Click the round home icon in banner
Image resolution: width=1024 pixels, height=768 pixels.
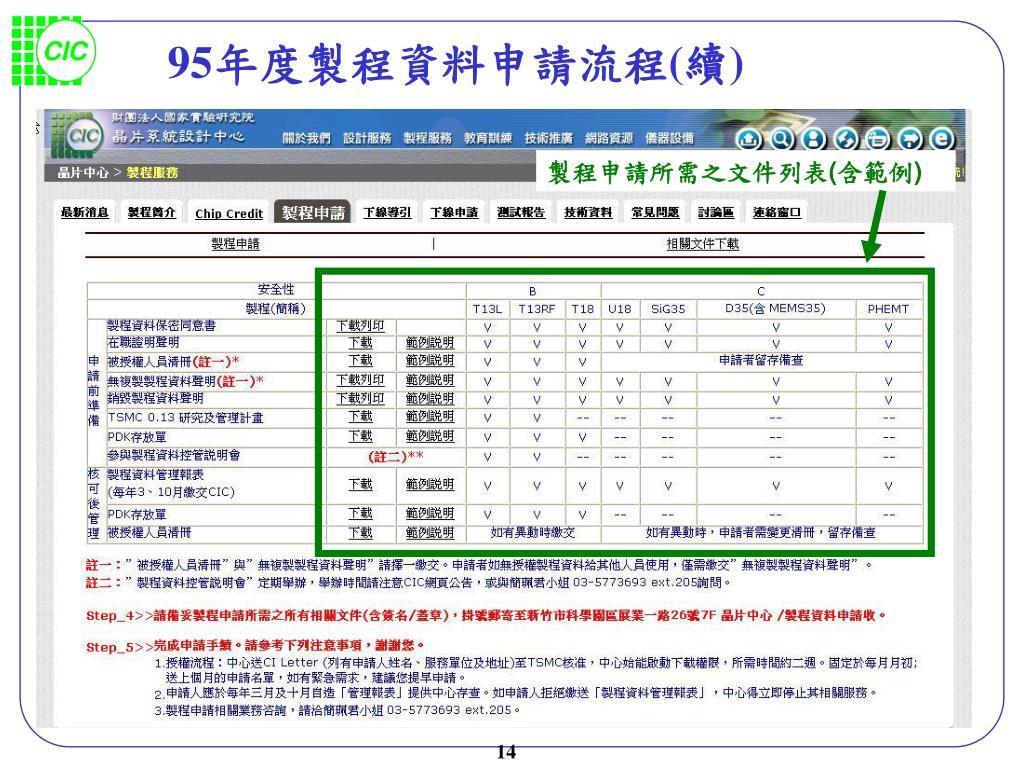pyautogui.click(x=749, y=138)
